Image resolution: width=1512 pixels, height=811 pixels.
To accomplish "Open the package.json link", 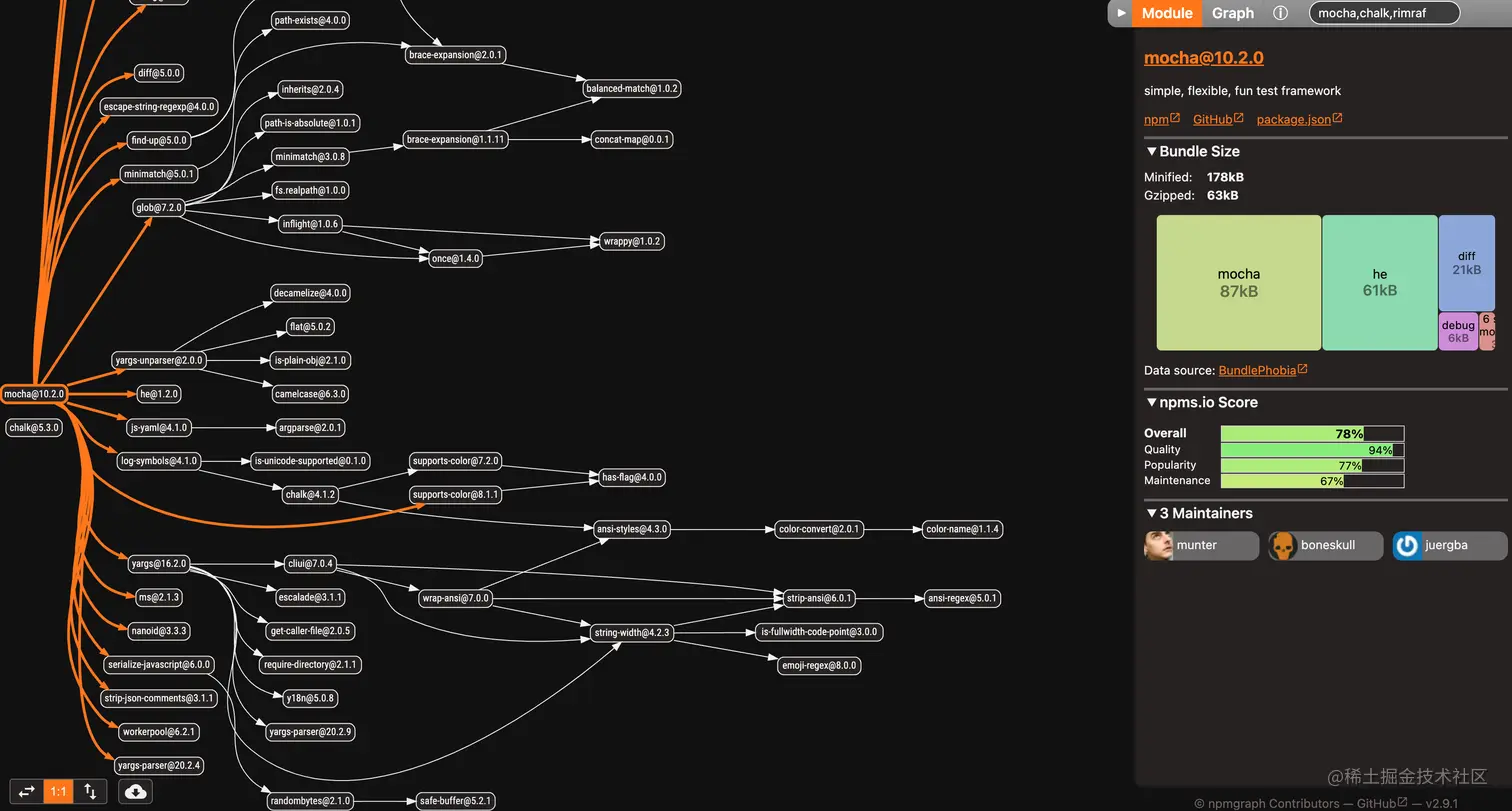I will click(x=1299, y=119).
